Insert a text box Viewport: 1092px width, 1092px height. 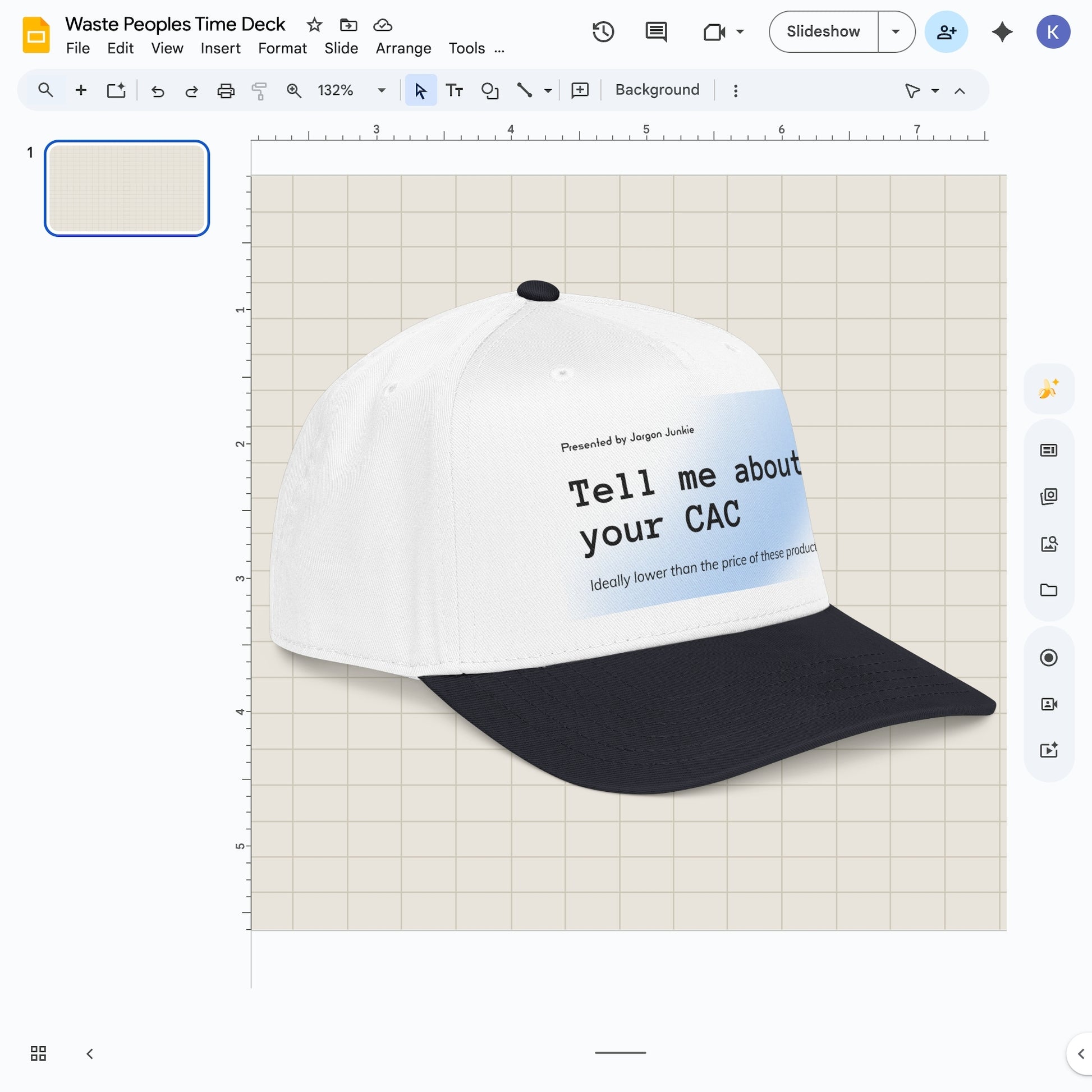(454, 89)
